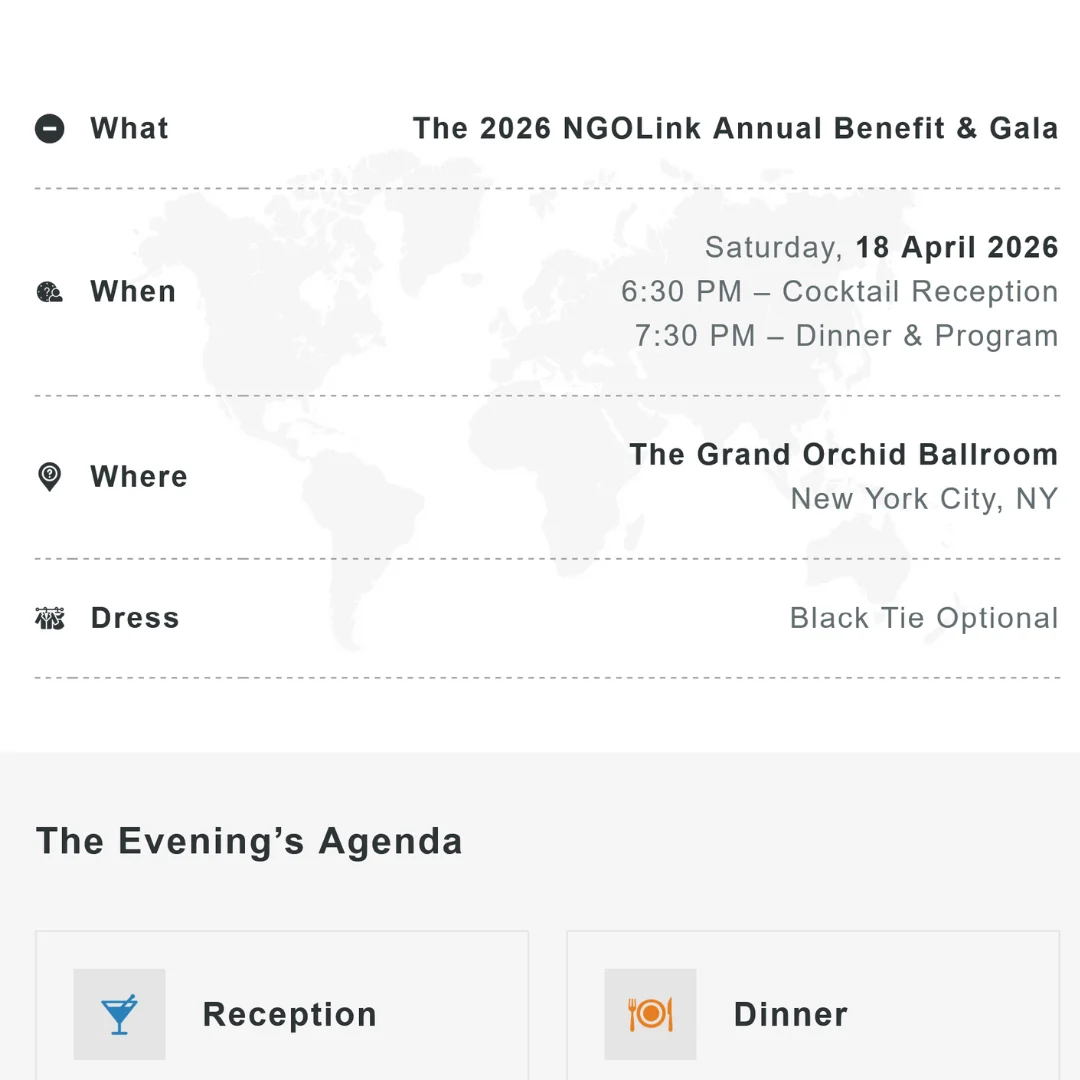Click the date 18 April 2026
Image resolution: width=1080 pixels, height=1080 pixels.
pos(957,247)
